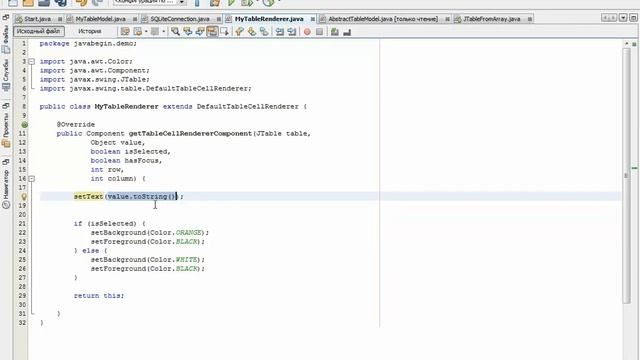Shift line left icon
Image resolution: width=640 pixels, height=360 pixels.
pyautogui.click(x=280, y=31)
